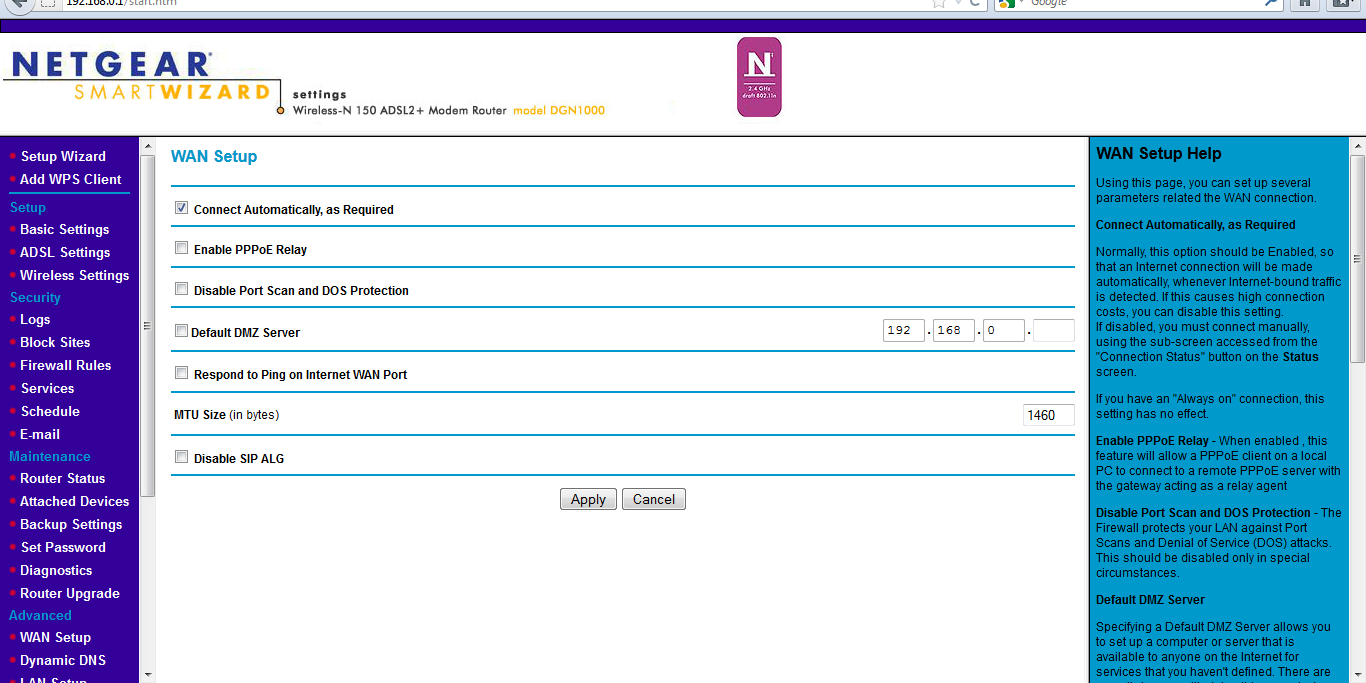Screen dimensions: 1366x683
Task: Enable Disable Port Scan and DOS Protection
Action: [181, 289]
